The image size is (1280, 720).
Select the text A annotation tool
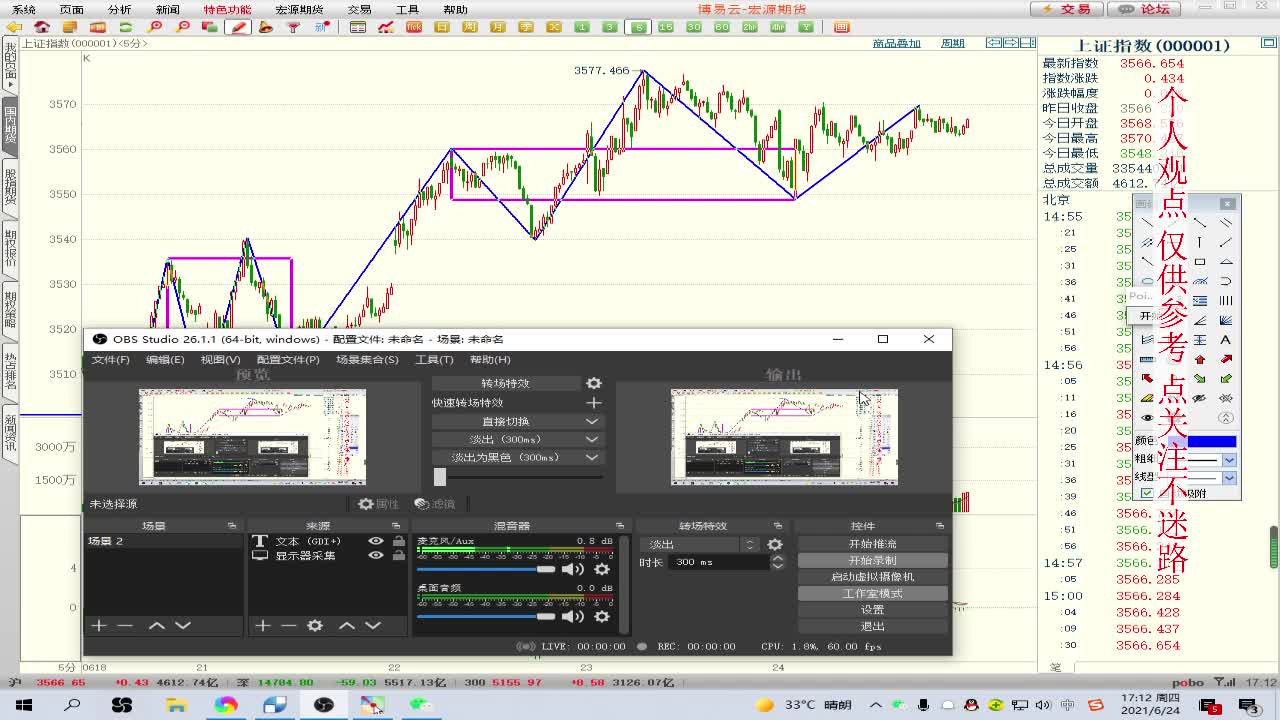pos(1226,339)
